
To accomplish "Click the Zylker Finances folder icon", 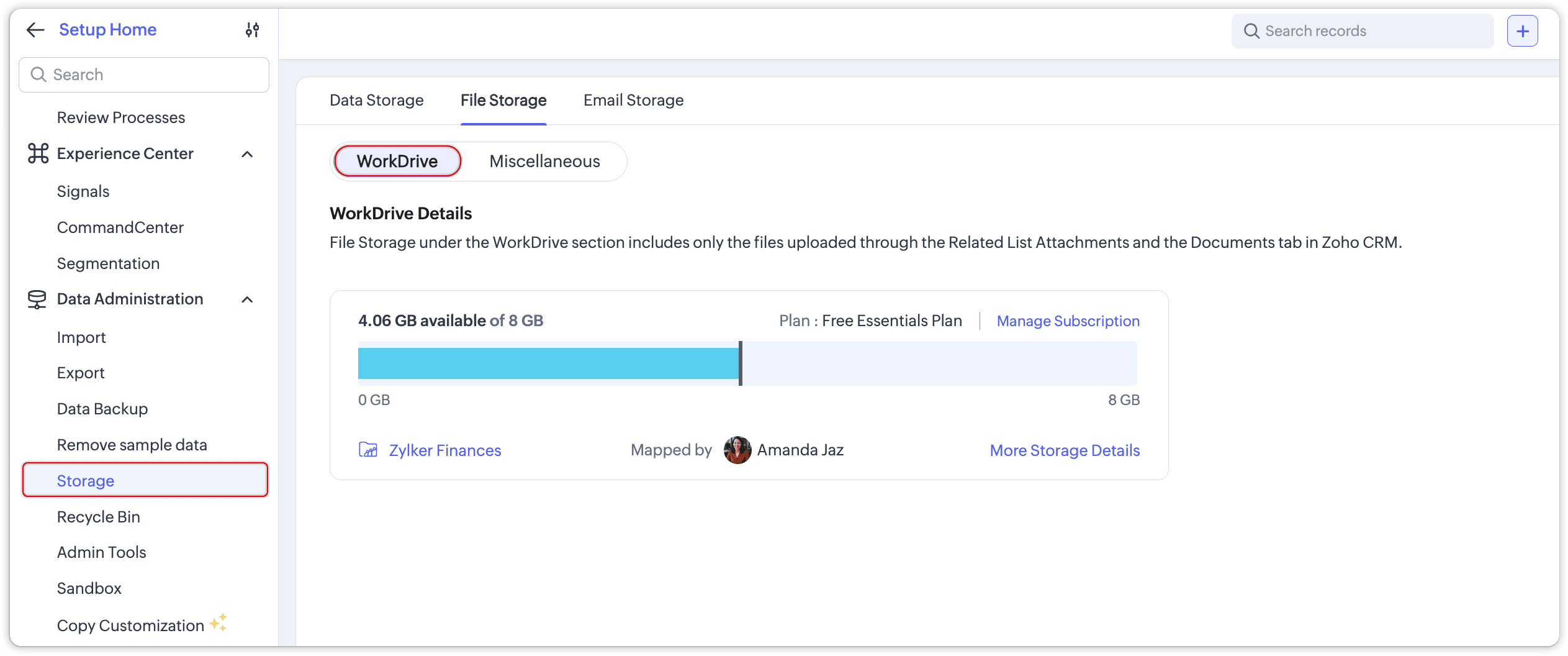I will pos(368,450).
